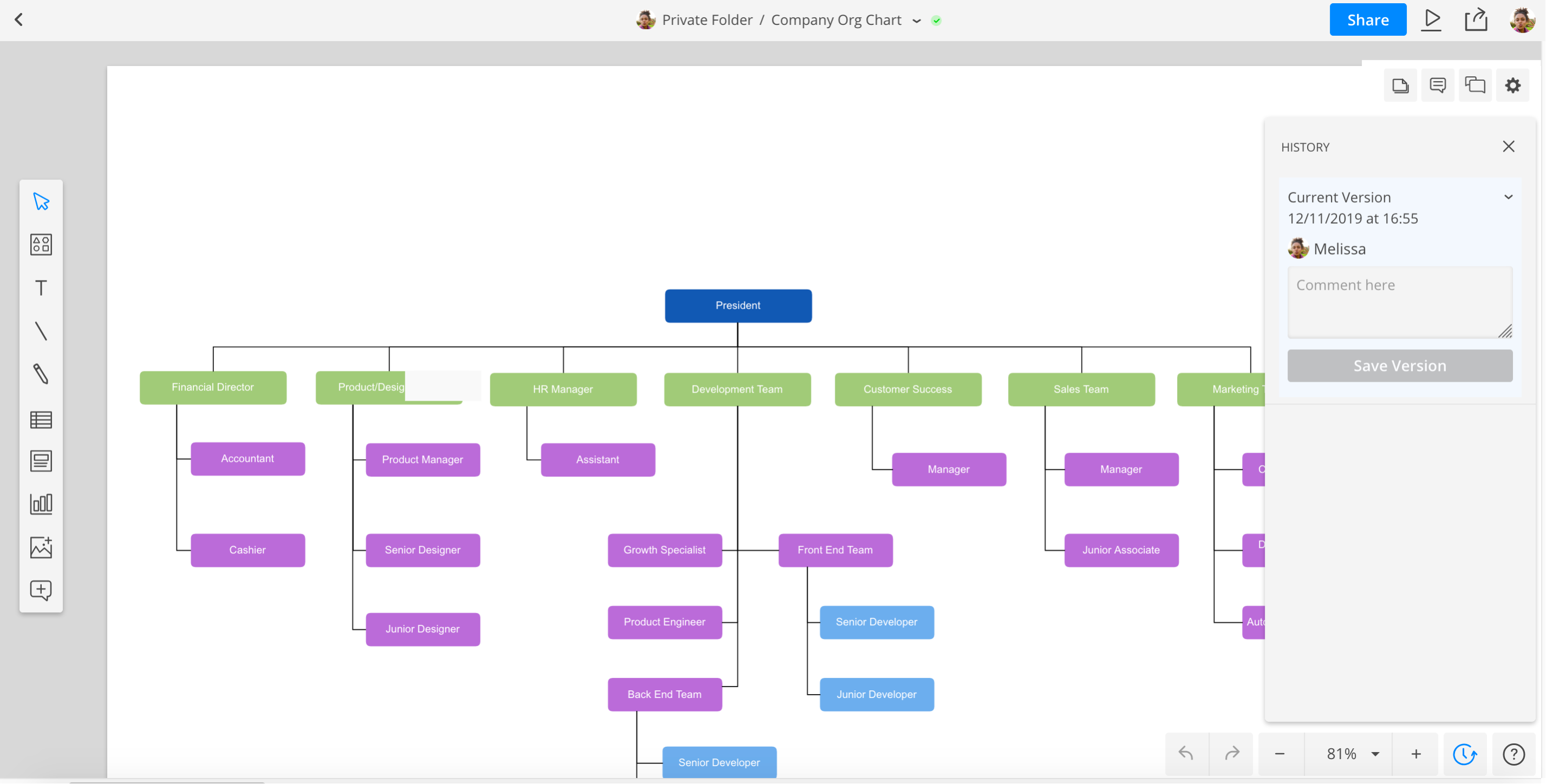Screen dimensions: 1546x784
Task: Type in the Comment here field
Action: [x=1400, y=303]
